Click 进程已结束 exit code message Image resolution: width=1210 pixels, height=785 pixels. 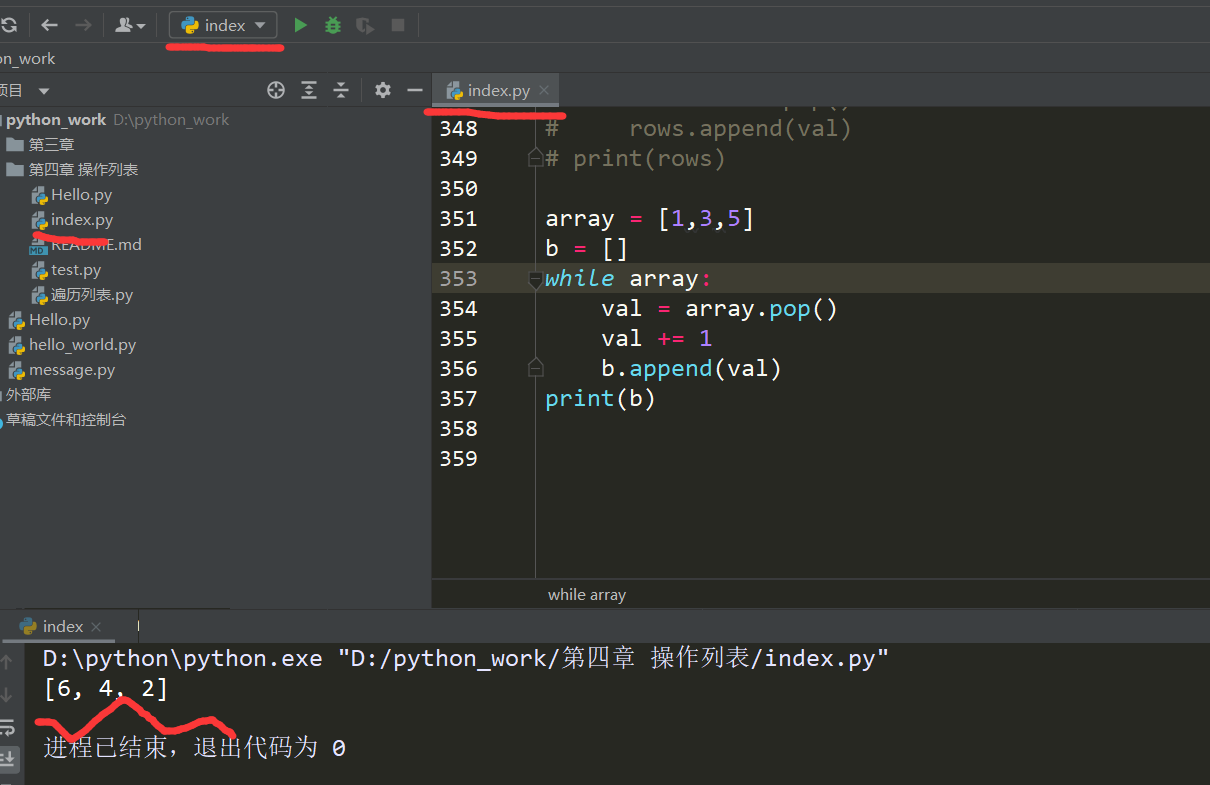194,747
